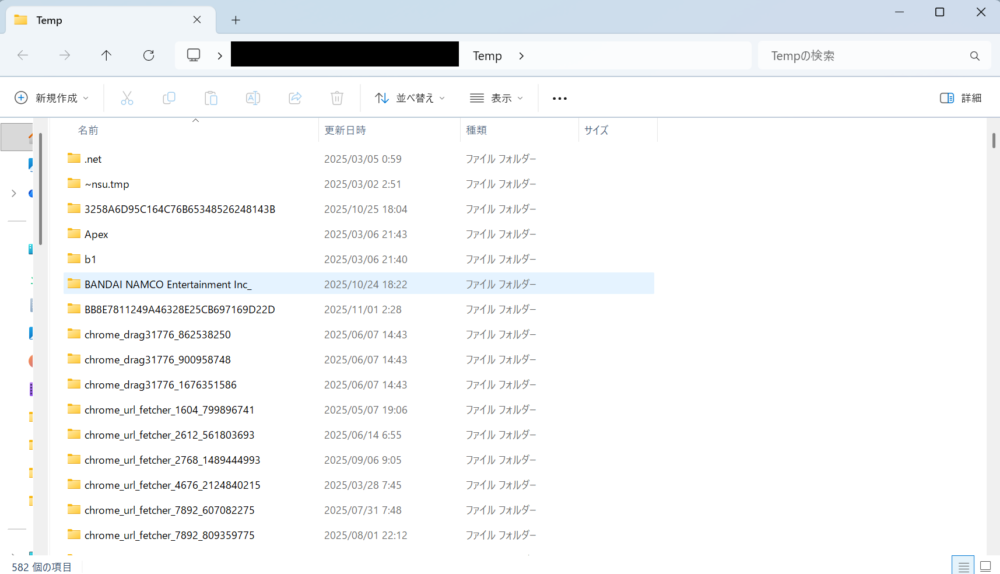1000x574 pixels.
Task: Add a new tab with plus button
Action: pos(236,20)
